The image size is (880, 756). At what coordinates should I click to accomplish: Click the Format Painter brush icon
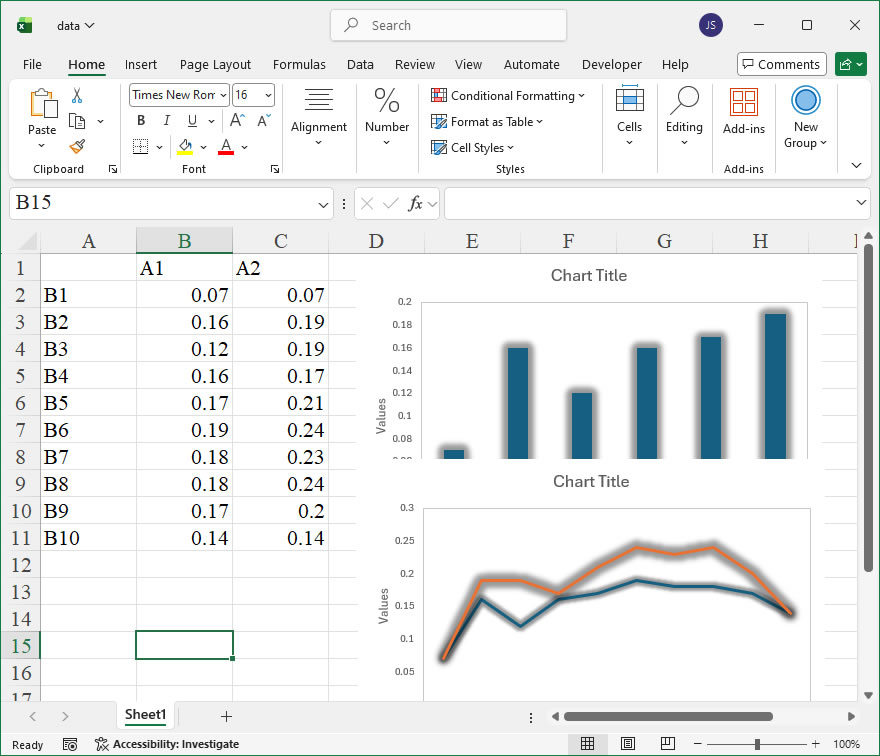[77, 146]
